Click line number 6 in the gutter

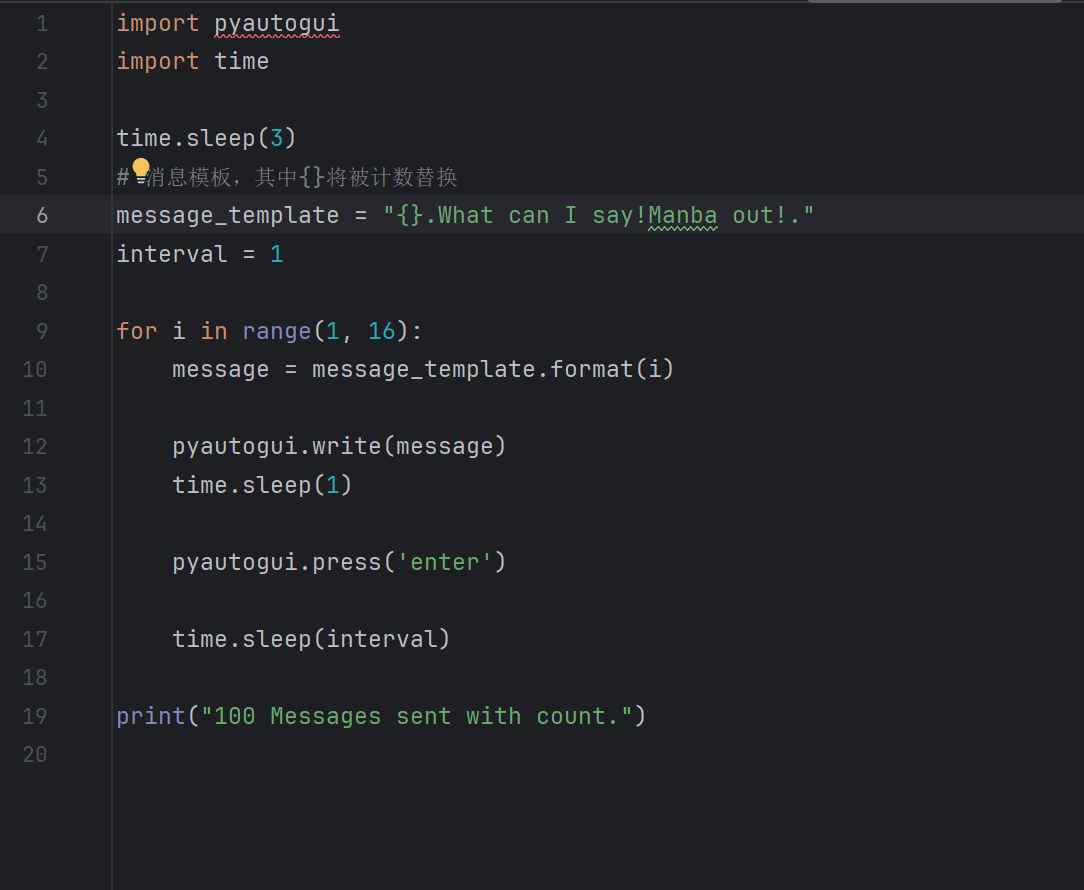(x=41, y=215)
